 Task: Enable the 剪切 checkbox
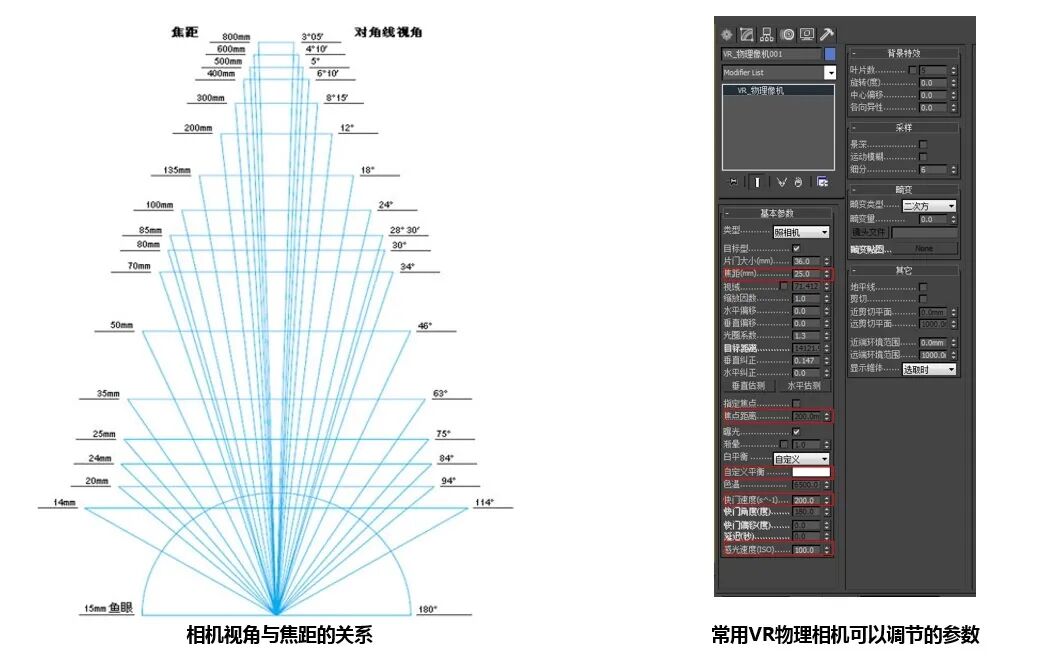tap(923, 299)
